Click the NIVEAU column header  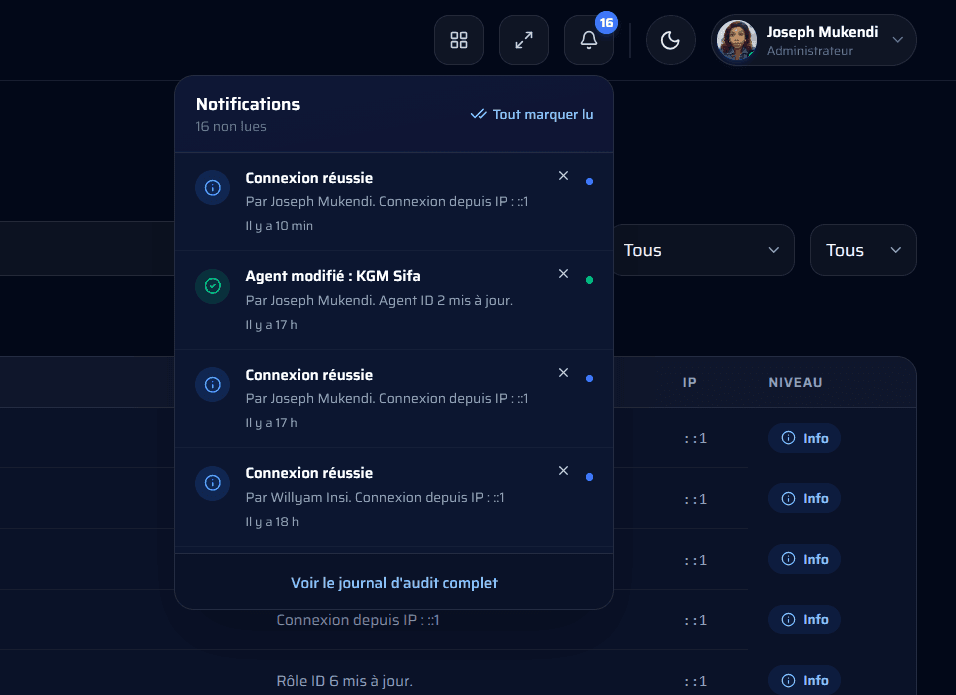tap(795, 382)
